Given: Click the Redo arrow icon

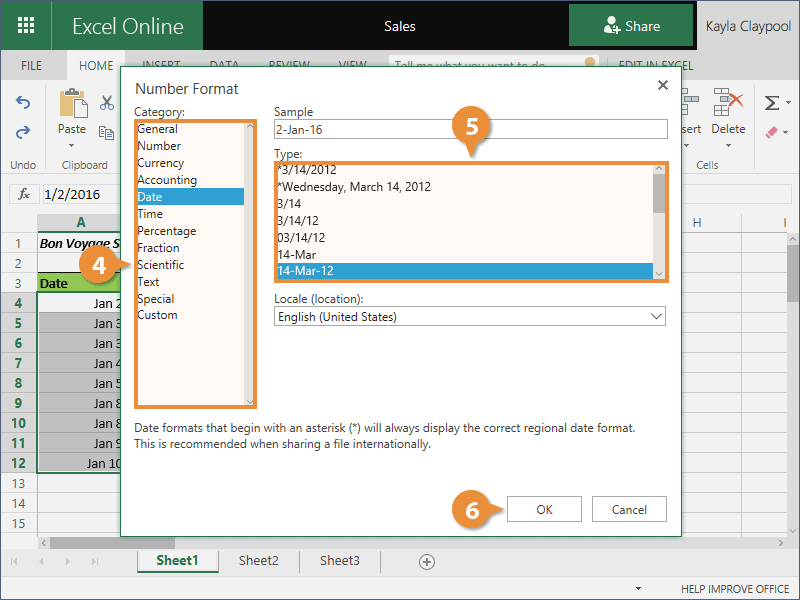Looking at the screenshot, I should (23, 132).
